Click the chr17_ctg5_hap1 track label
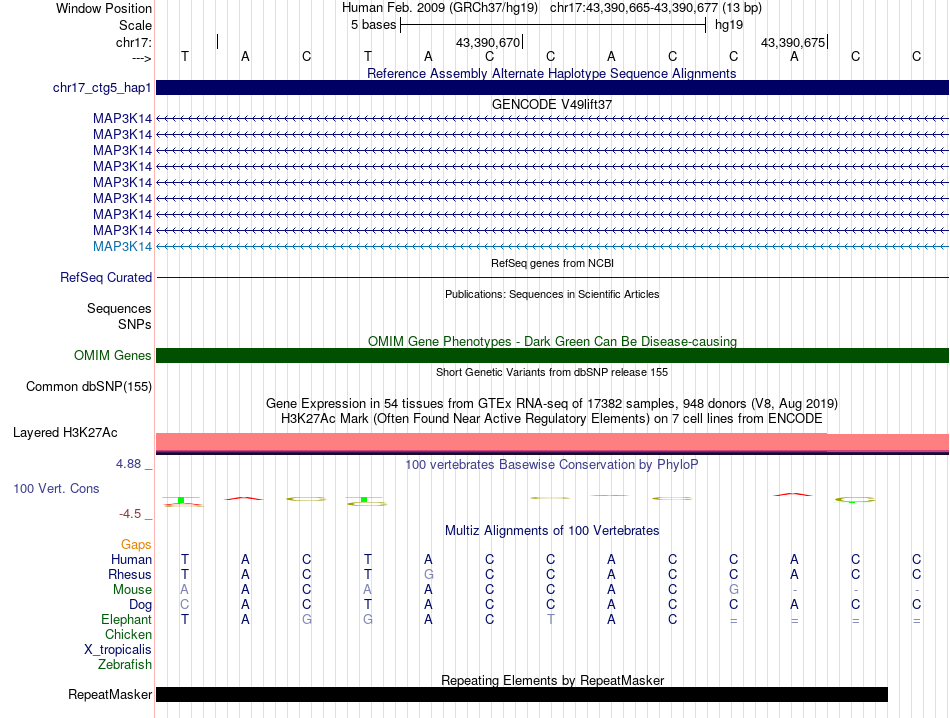This screenshot has height=718, width=950. 102,88
